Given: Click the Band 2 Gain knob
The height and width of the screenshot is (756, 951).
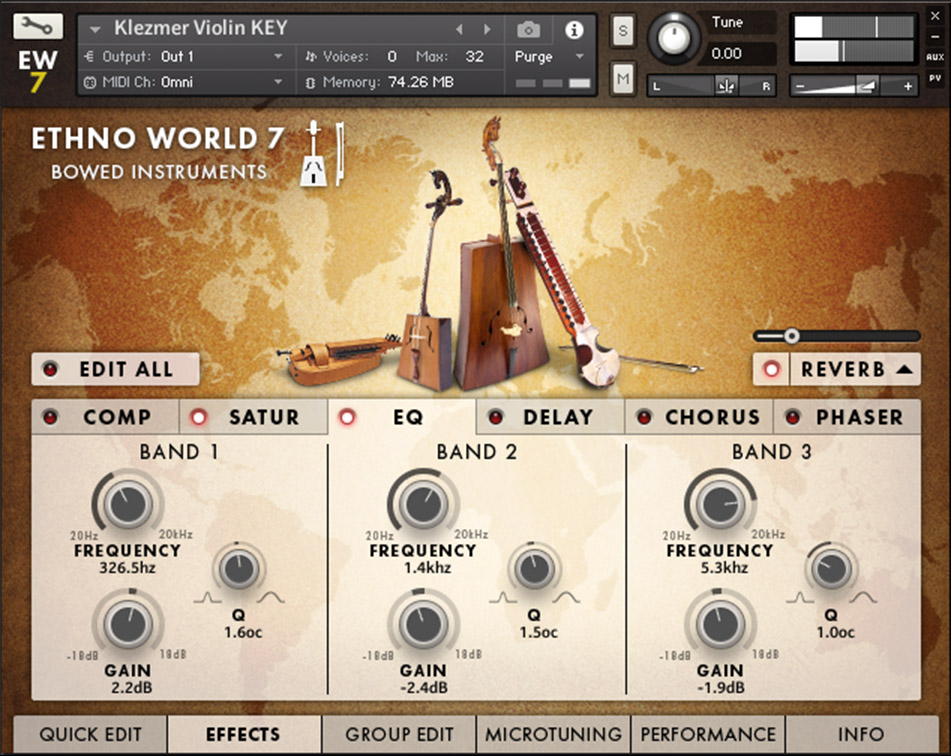Looking at the screenshot, I should coord(423,624).
